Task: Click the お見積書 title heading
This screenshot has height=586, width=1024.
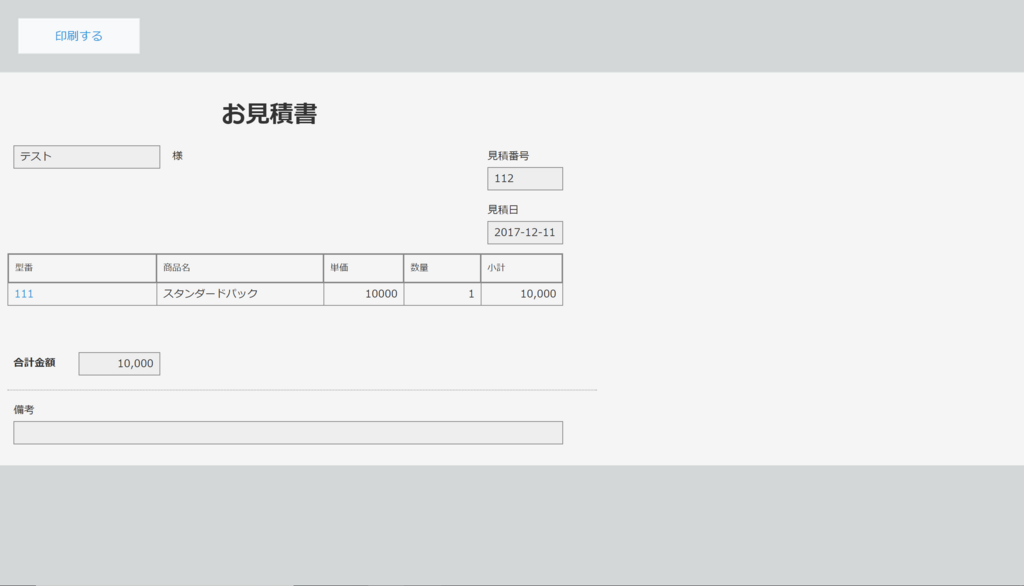Action: click(x=269, y=114)
